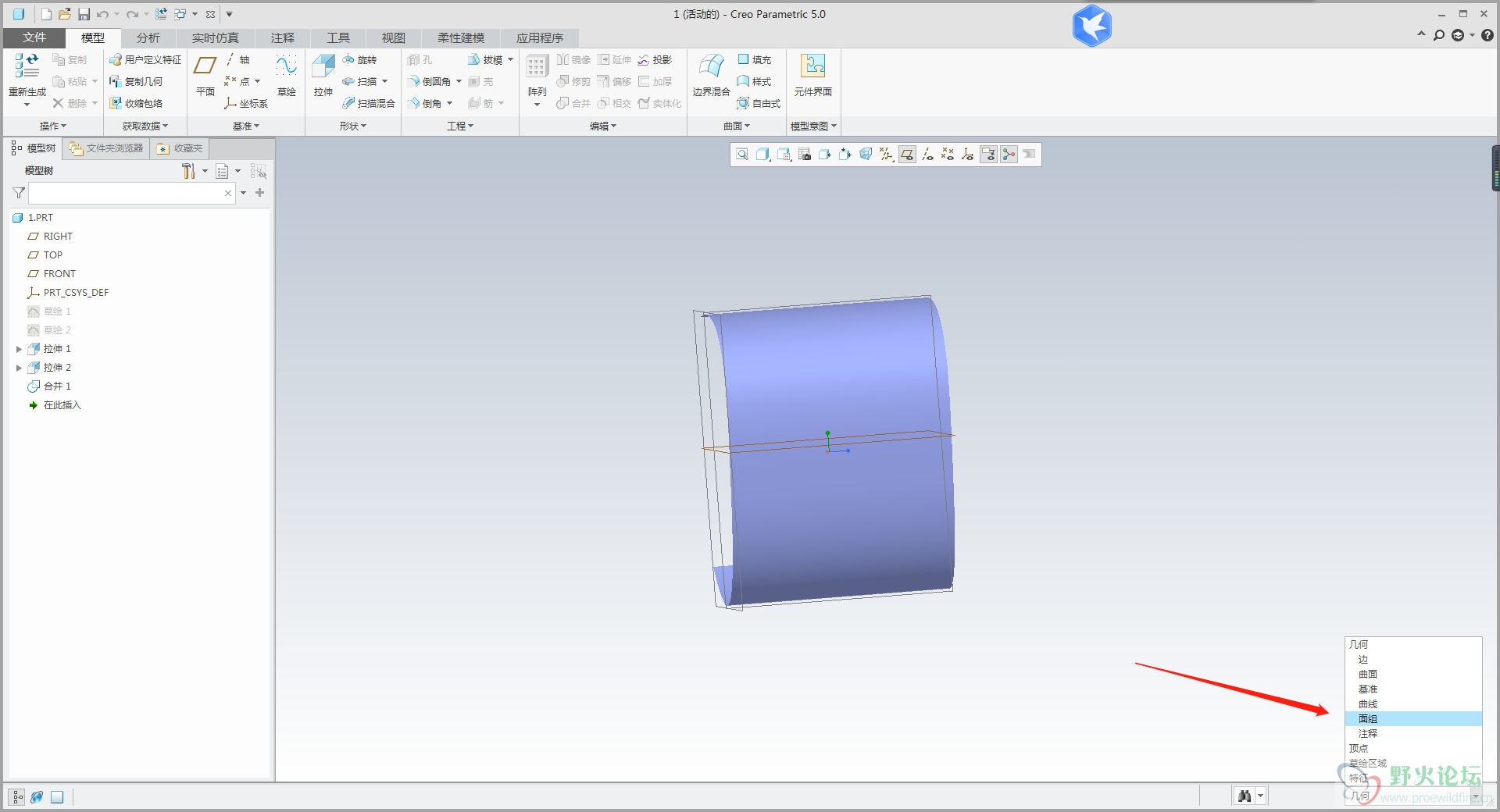Switch to the 文件夹浏览器 panel tab
Image resolution: width=1500 pixels, height=812 pixels.
click(x=106, y=148)
